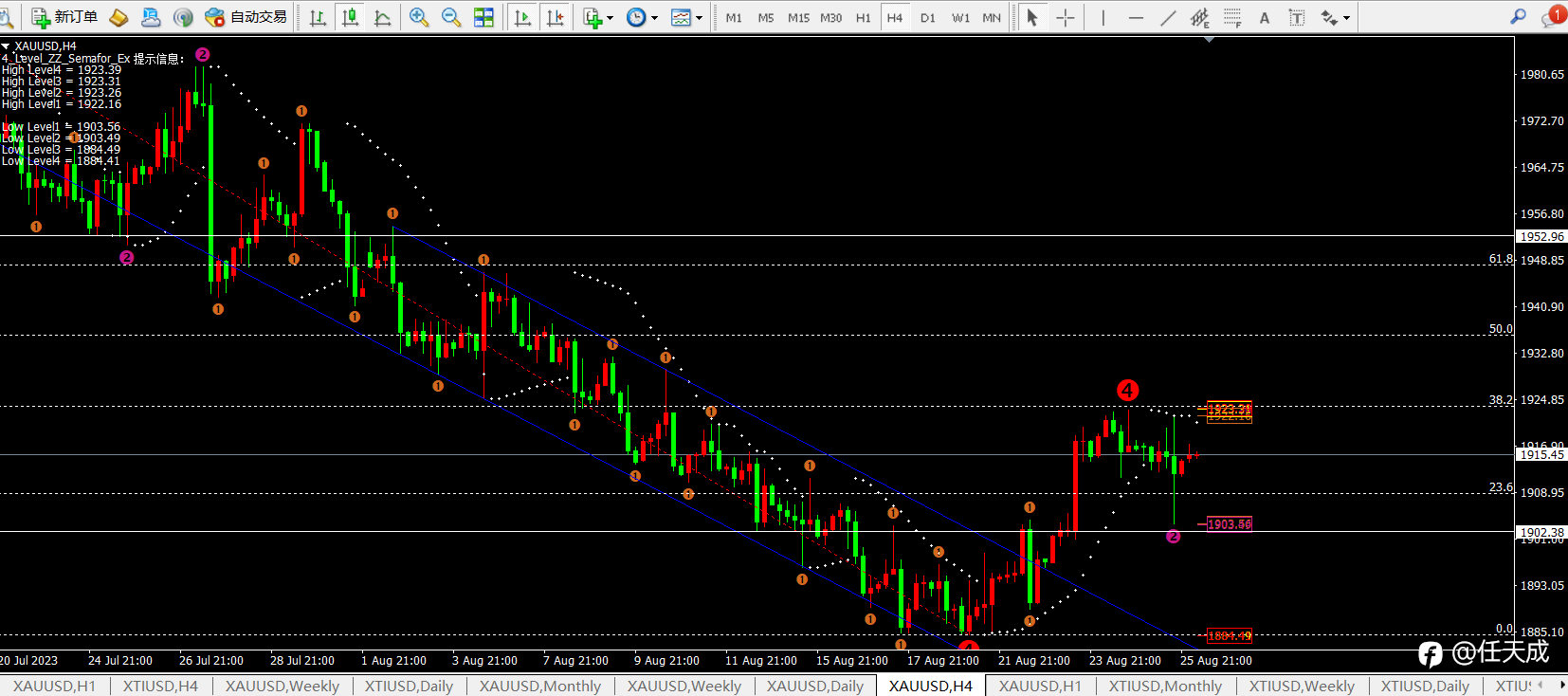Image resolution: width=1568 pixels, height=696 pixels.
Task: Toggle the 自动交易 AutoTrading button
Action: pos(246,17)
